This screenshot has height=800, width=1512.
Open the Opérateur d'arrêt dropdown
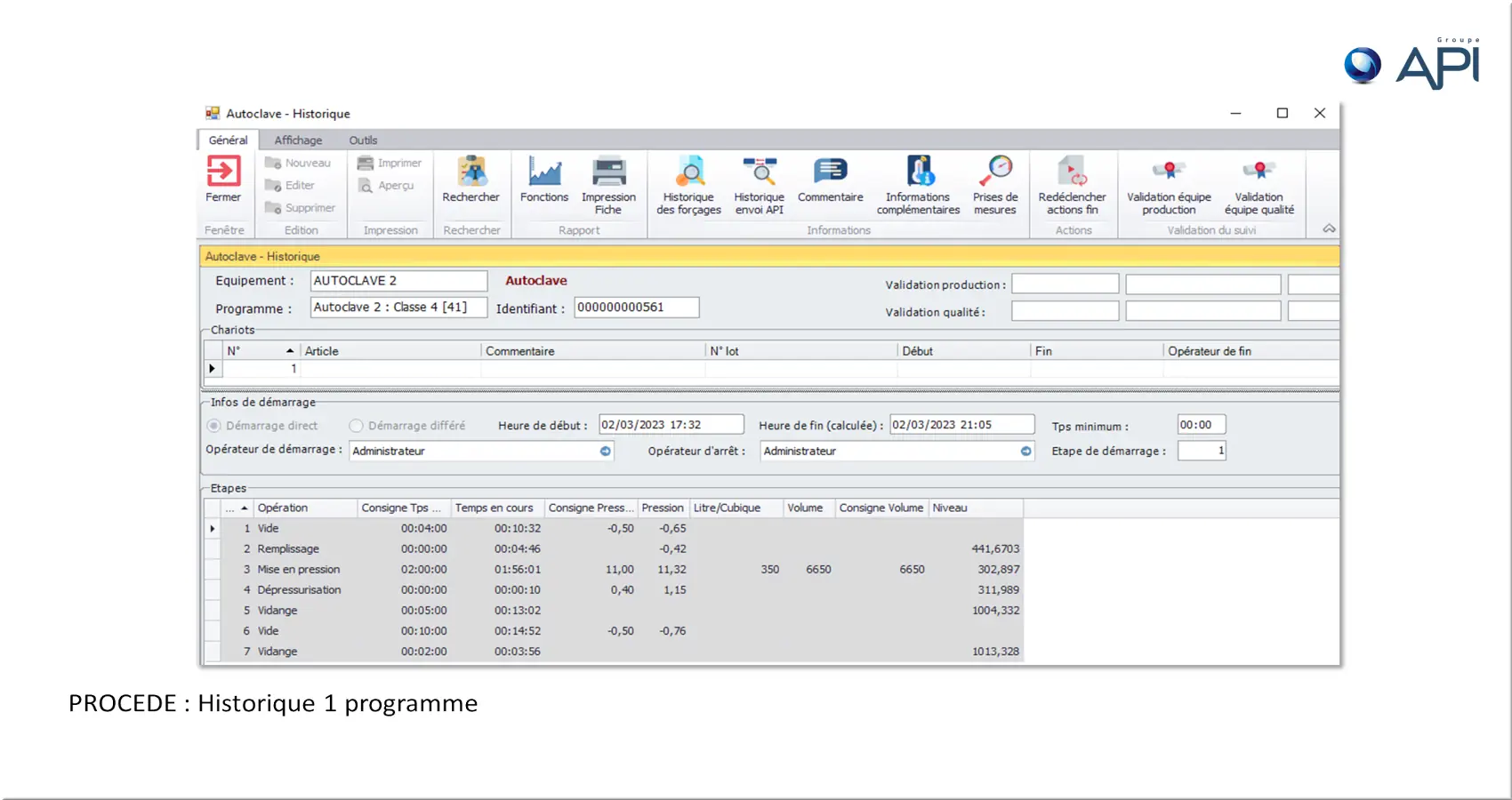pos(1025,452)
